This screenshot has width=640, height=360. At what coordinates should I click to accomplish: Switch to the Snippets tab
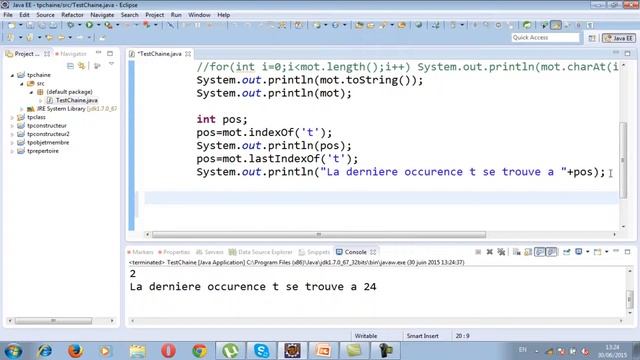[314, 252]
